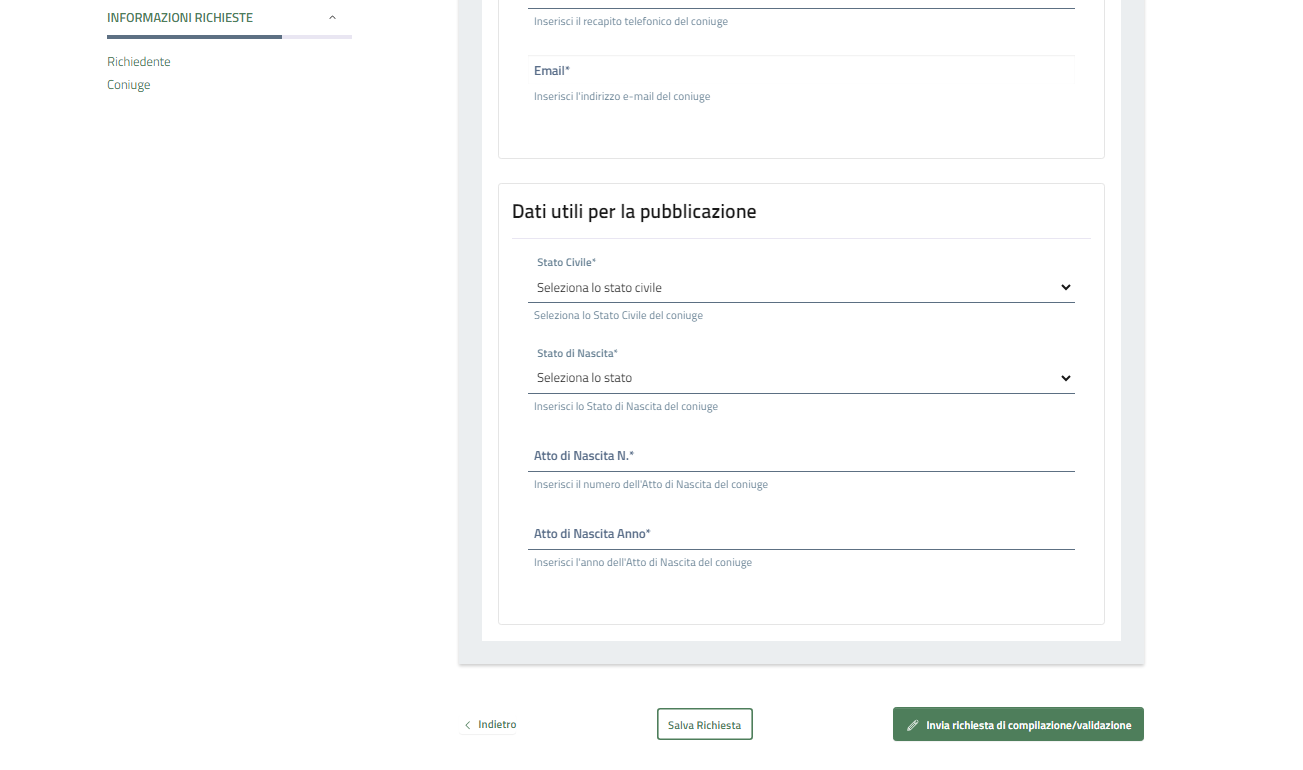The image size is (1303, 770).
Task: Click the Stato di Nascita chevron arrow
Action: point(1065,379)
